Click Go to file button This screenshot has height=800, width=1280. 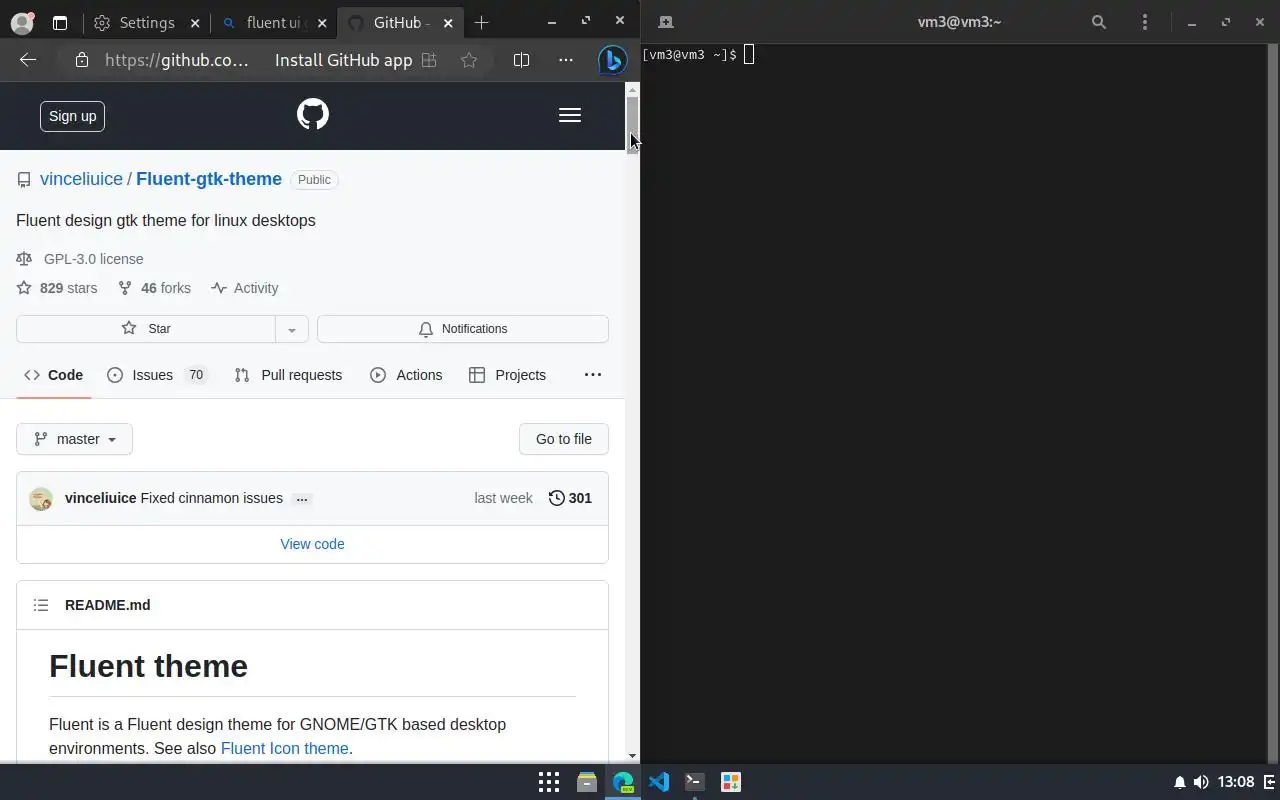[564, 439]
